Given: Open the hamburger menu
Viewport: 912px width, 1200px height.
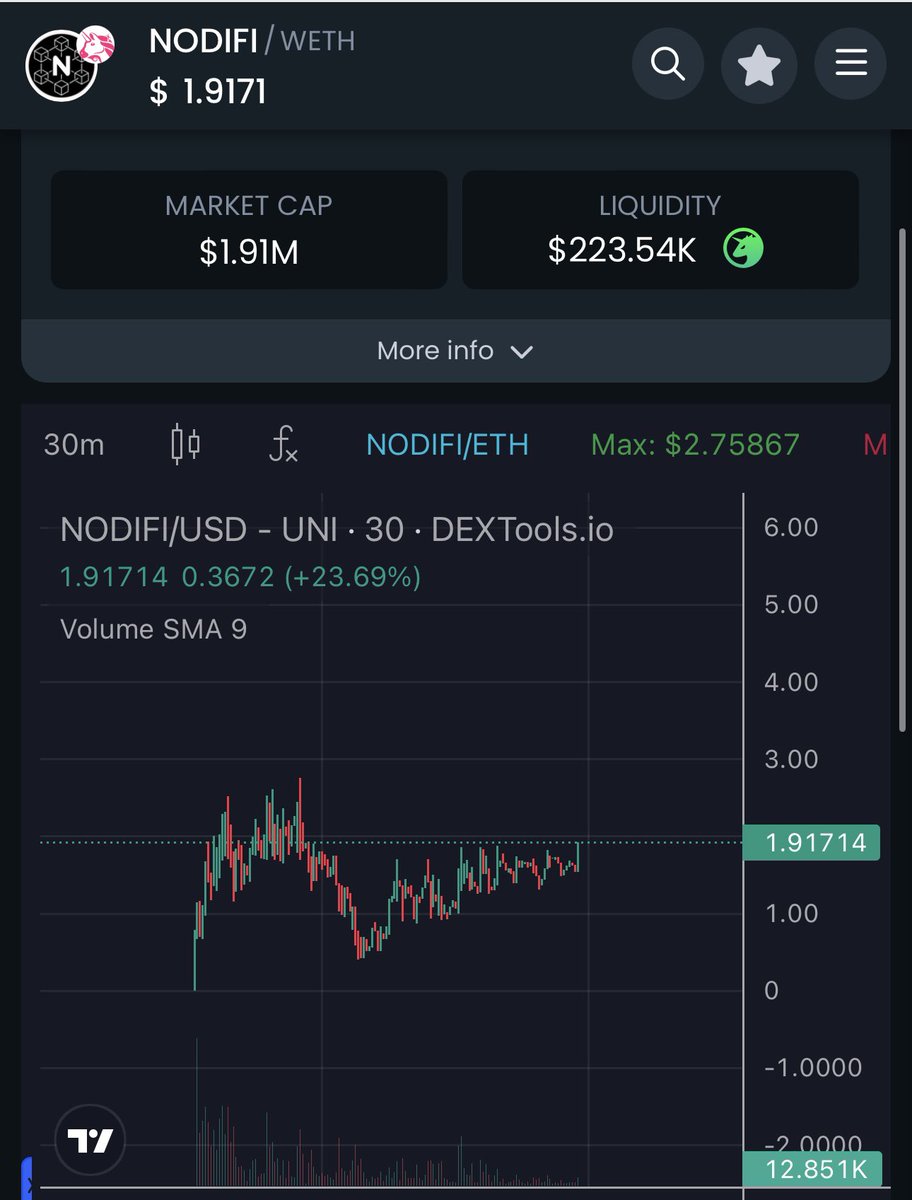Looking at the screenshot, I should pyautogui.click(x=851, y=65).
